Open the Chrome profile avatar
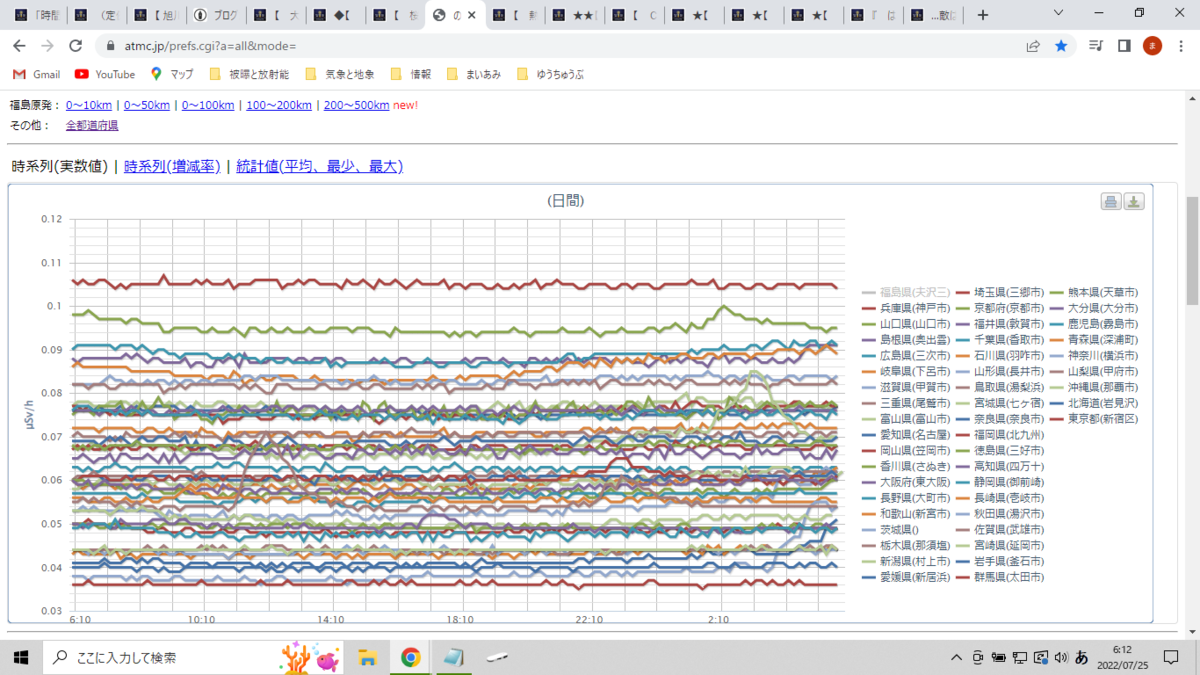The width and height of the screenshot is (1200, 675). pos(1152,46)
